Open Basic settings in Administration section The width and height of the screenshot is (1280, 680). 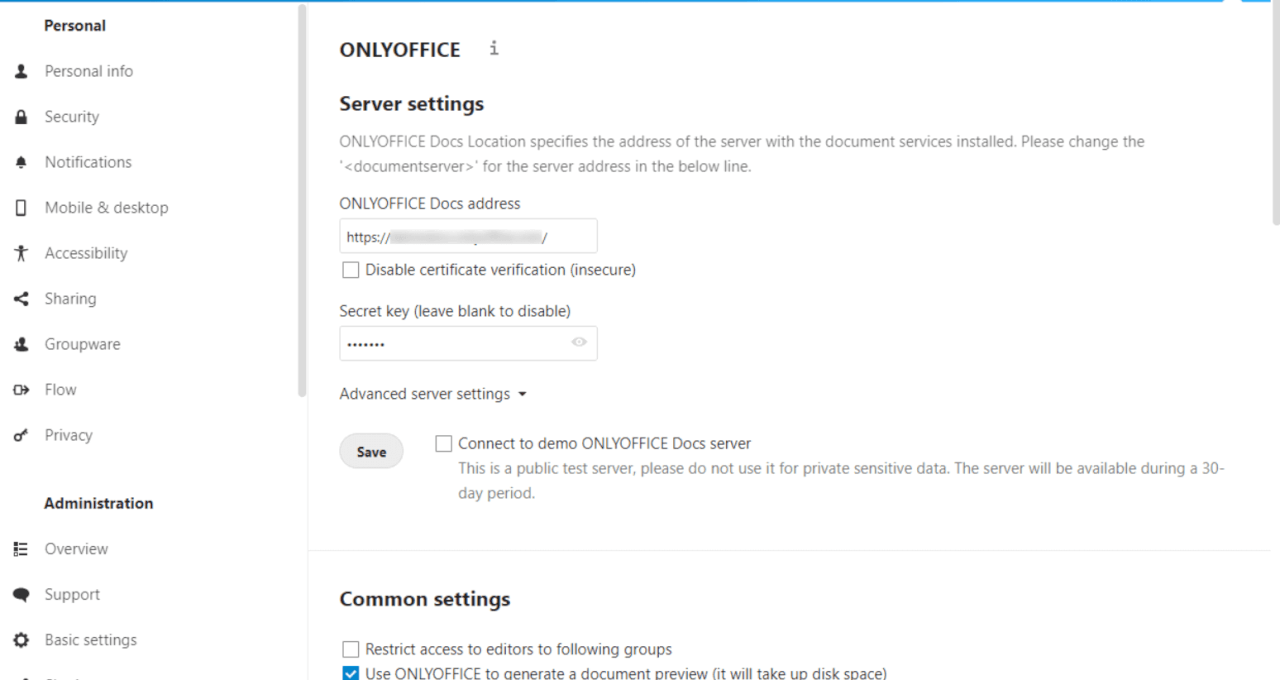(x=90, y=639)
